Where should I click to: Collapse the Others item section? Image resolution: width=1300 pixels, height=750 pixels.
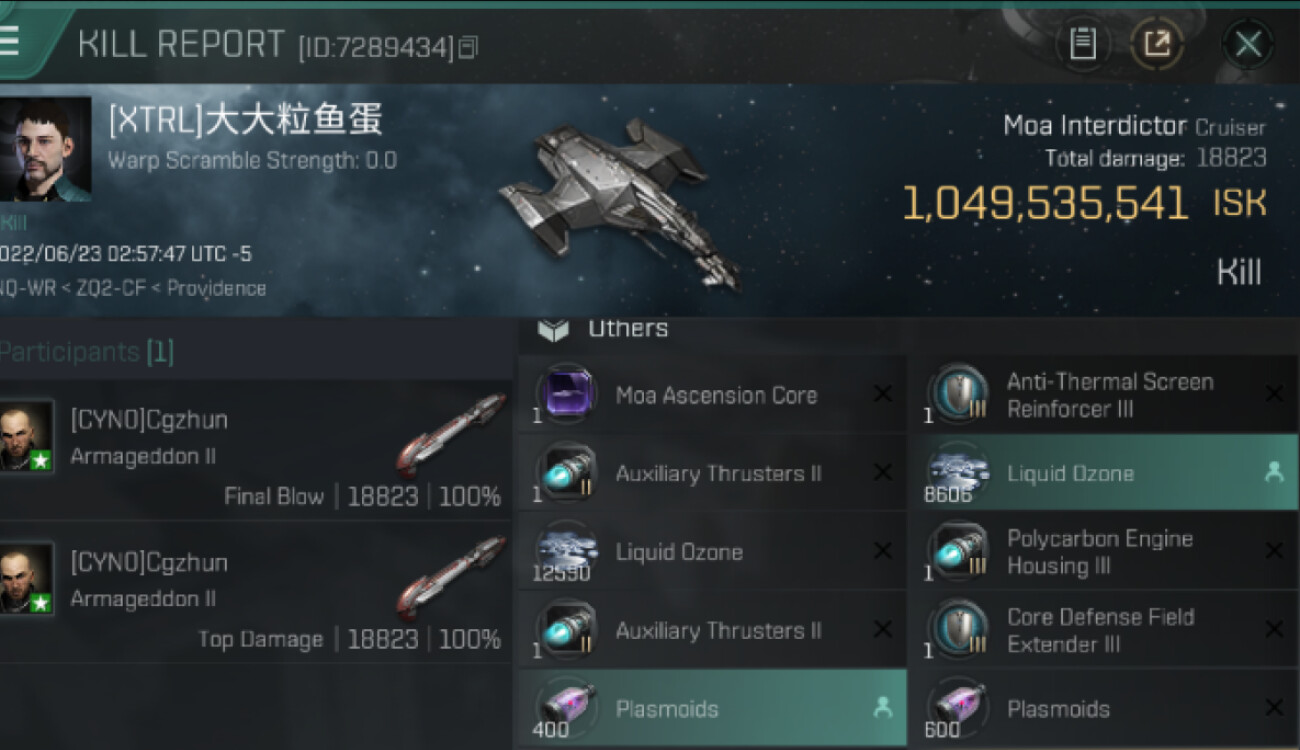553,329
